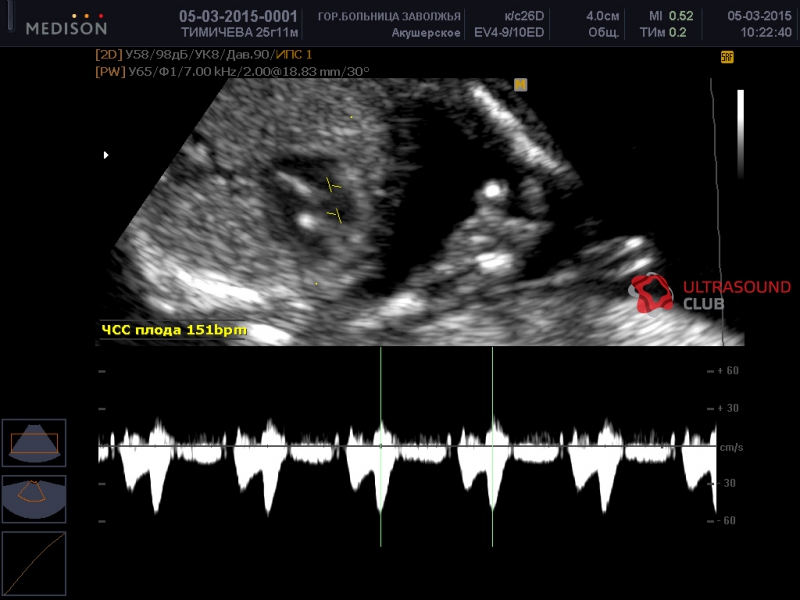Click patient name ТИМИЧЕВА 25г11м

pyautogui.click(x=240, y=33)
